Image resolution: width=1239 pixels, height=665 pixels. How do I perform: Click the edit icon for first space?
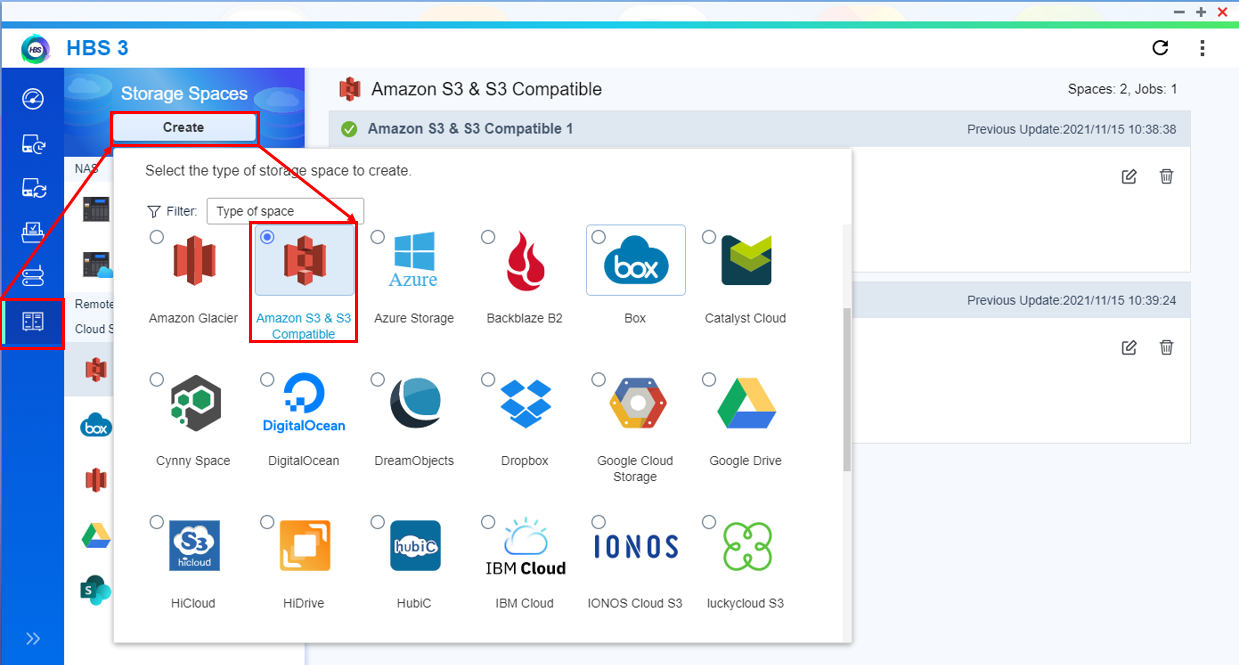tap(1129, 176)
